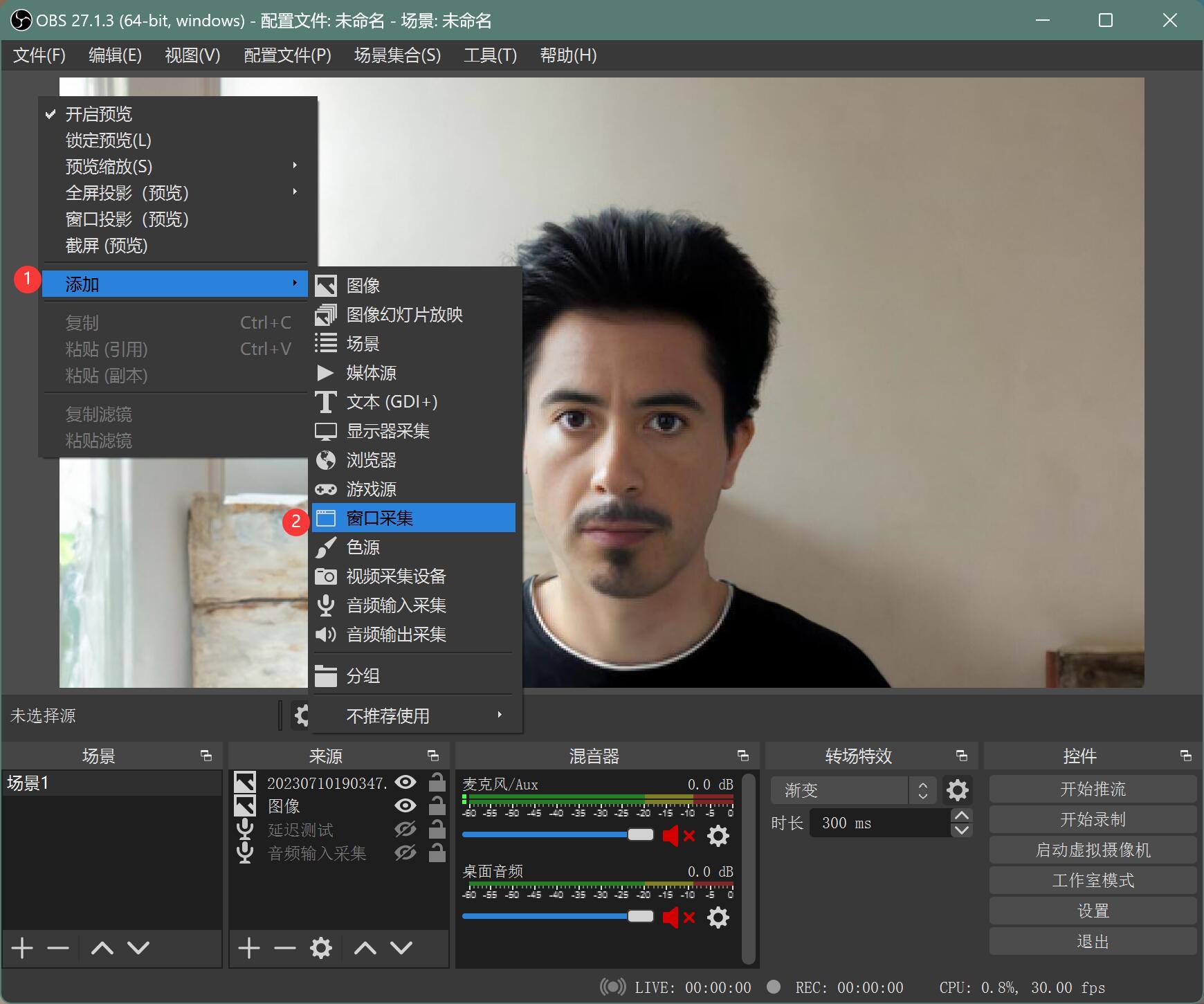
Task: Click 开始推流 start streaming button
Action: (1093, 789)
